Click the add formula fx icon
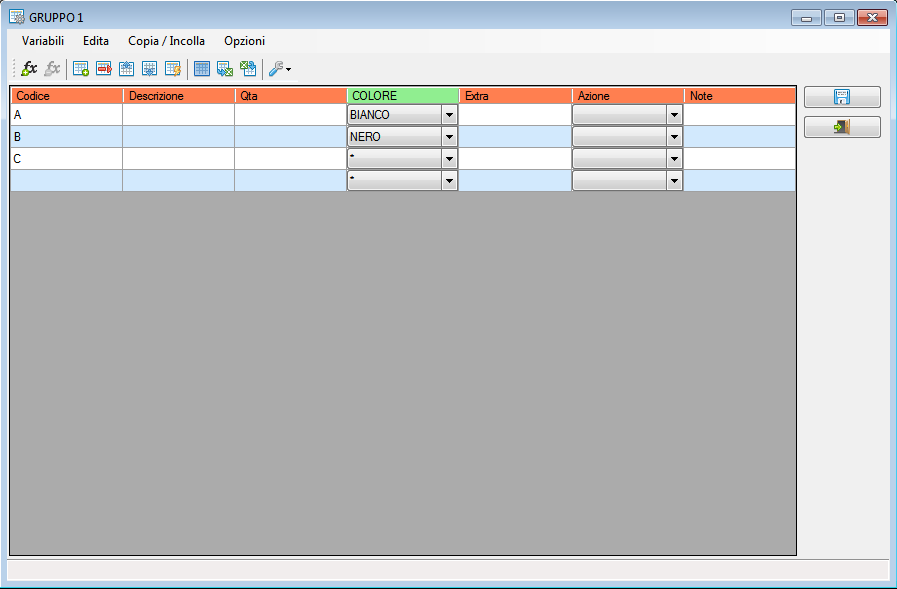This screenshot has width=897, height=589. pyautogui.click(x=29, y=69)
